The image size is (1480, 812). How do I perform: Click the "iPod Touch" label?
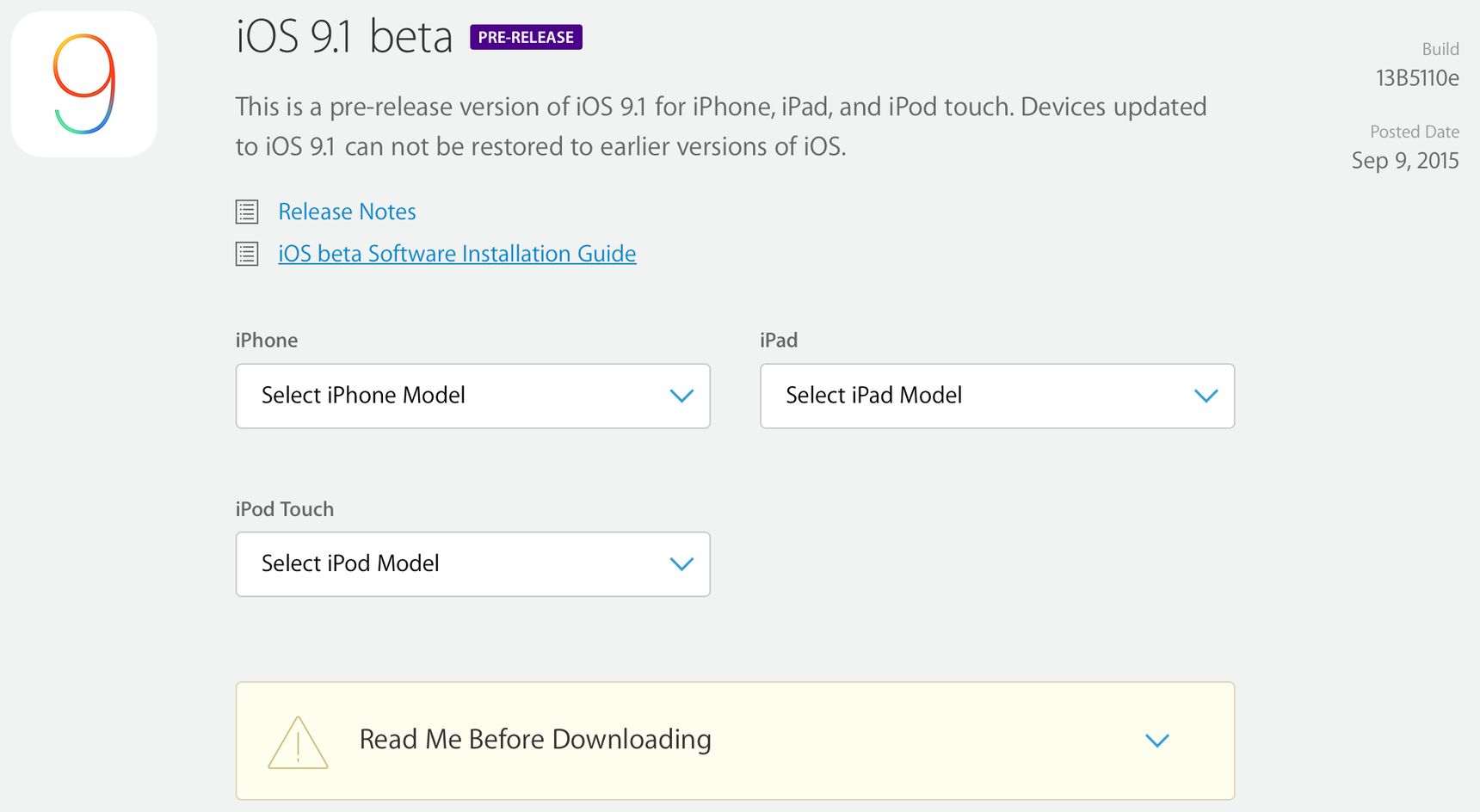pos(285,508)
